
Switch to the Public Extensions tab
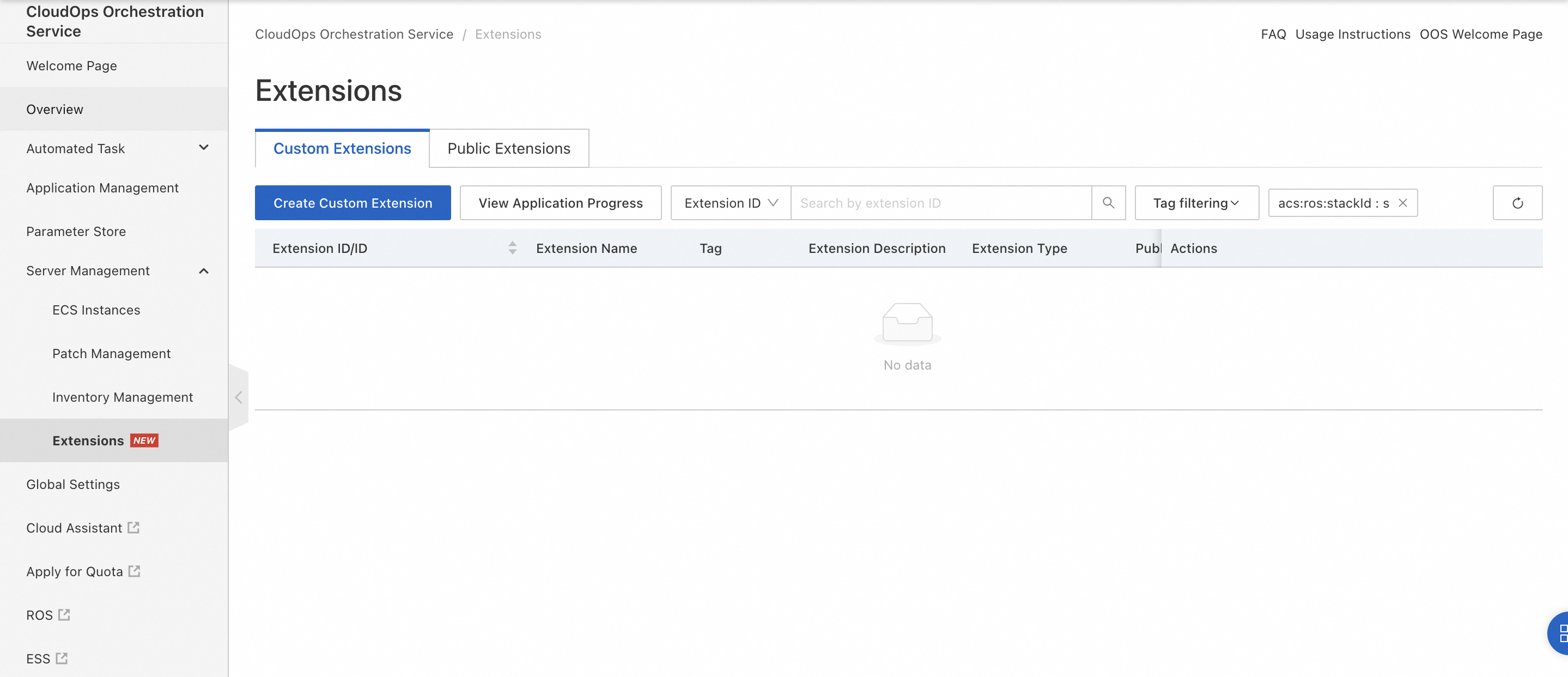(508, 149)
